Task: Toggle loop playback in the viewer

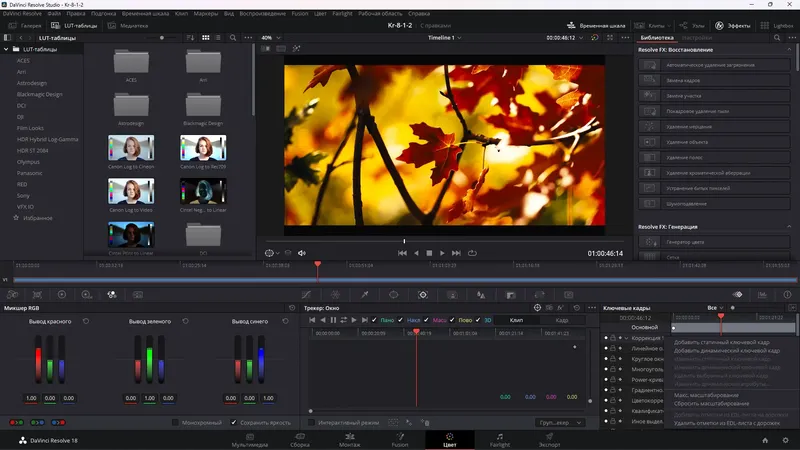Action: 472,253
